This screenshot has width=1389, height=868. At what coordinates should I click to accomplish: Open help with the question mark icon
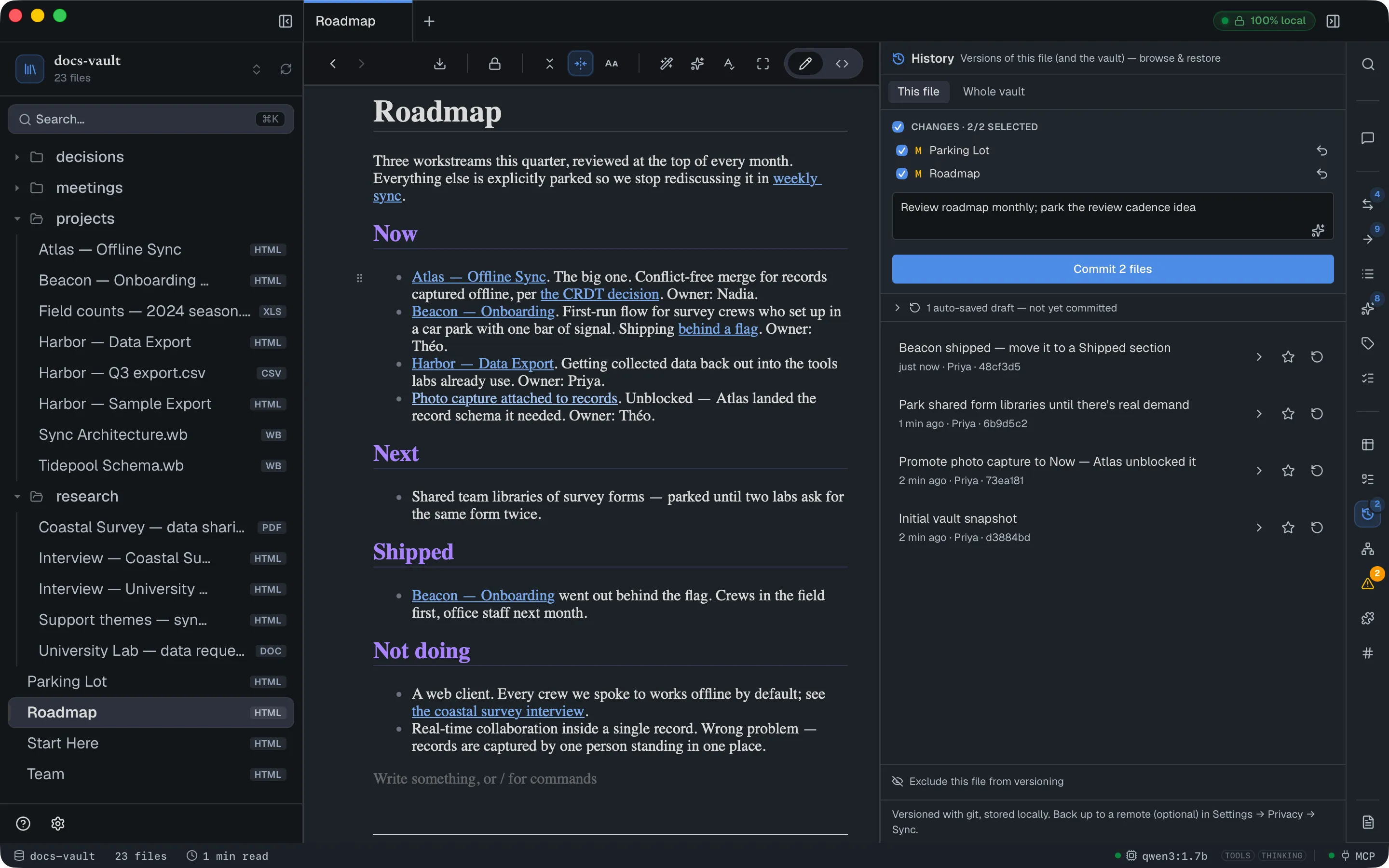click(x=23, y=824)
